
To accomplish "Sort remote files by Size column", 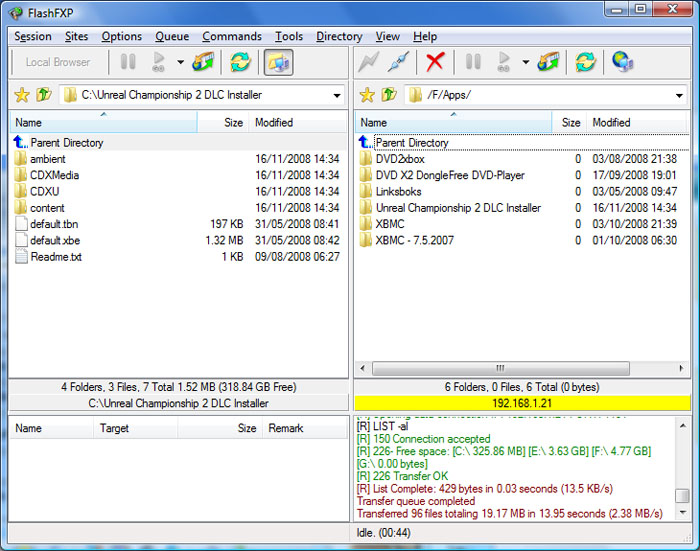I will [570, 122].
